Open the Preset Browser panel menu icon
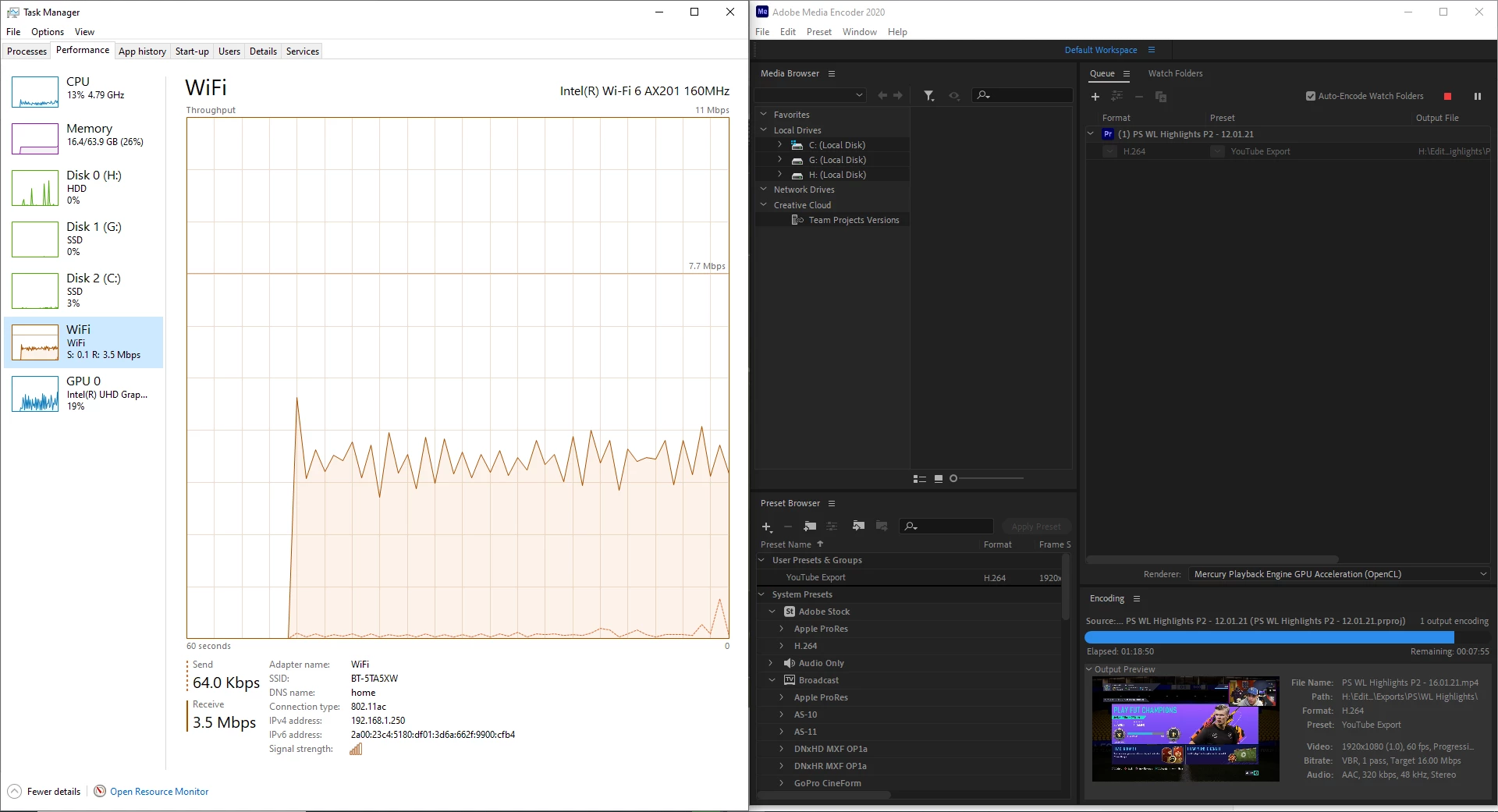This screenshot has height=812, width=1498. (x=832, y=503)
